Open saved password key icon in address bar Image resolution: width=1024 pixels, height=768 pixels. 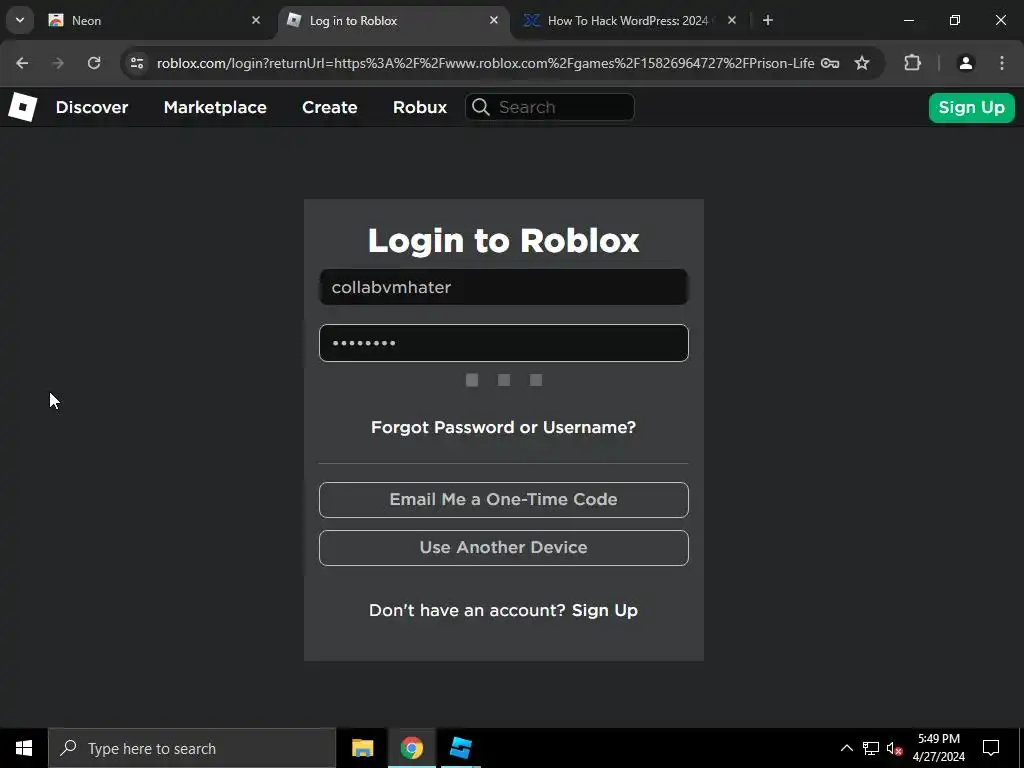click(830, 63)
